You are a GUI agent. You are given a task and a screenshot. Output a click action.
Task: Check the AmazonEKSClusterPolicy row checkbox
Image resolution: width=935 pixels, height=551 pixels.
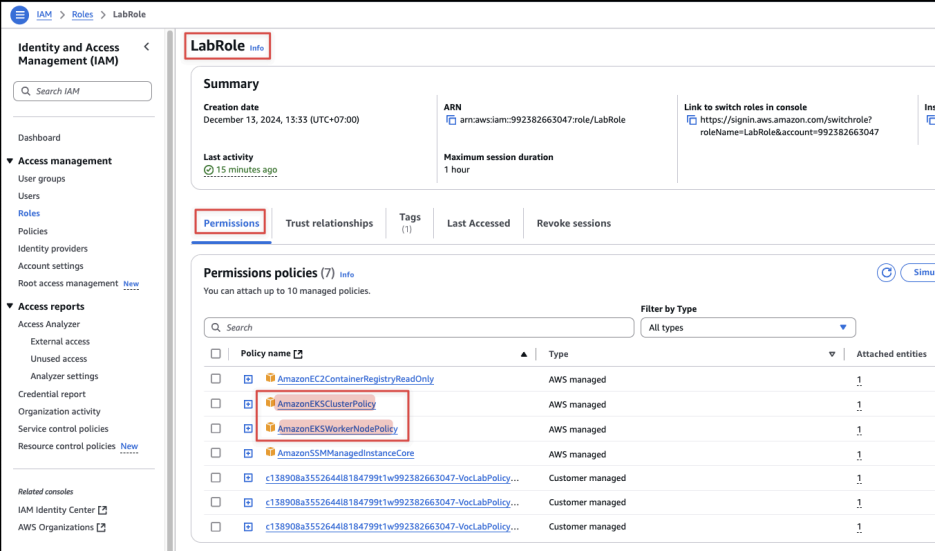click(216, 404)
